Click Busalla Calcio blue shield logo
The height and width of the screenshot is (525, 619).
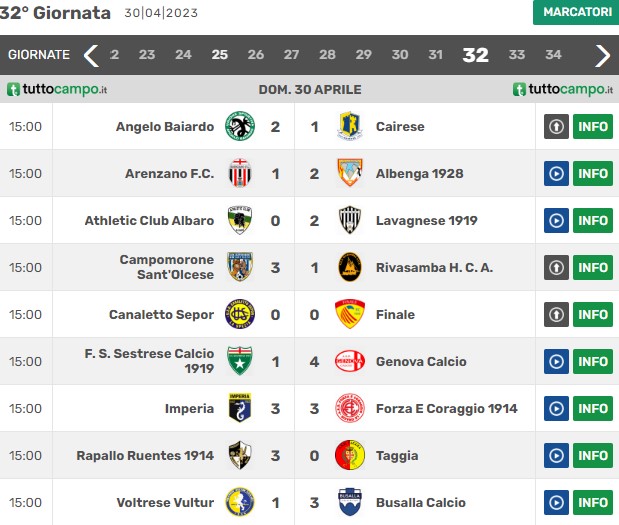(x=350, y=502)
